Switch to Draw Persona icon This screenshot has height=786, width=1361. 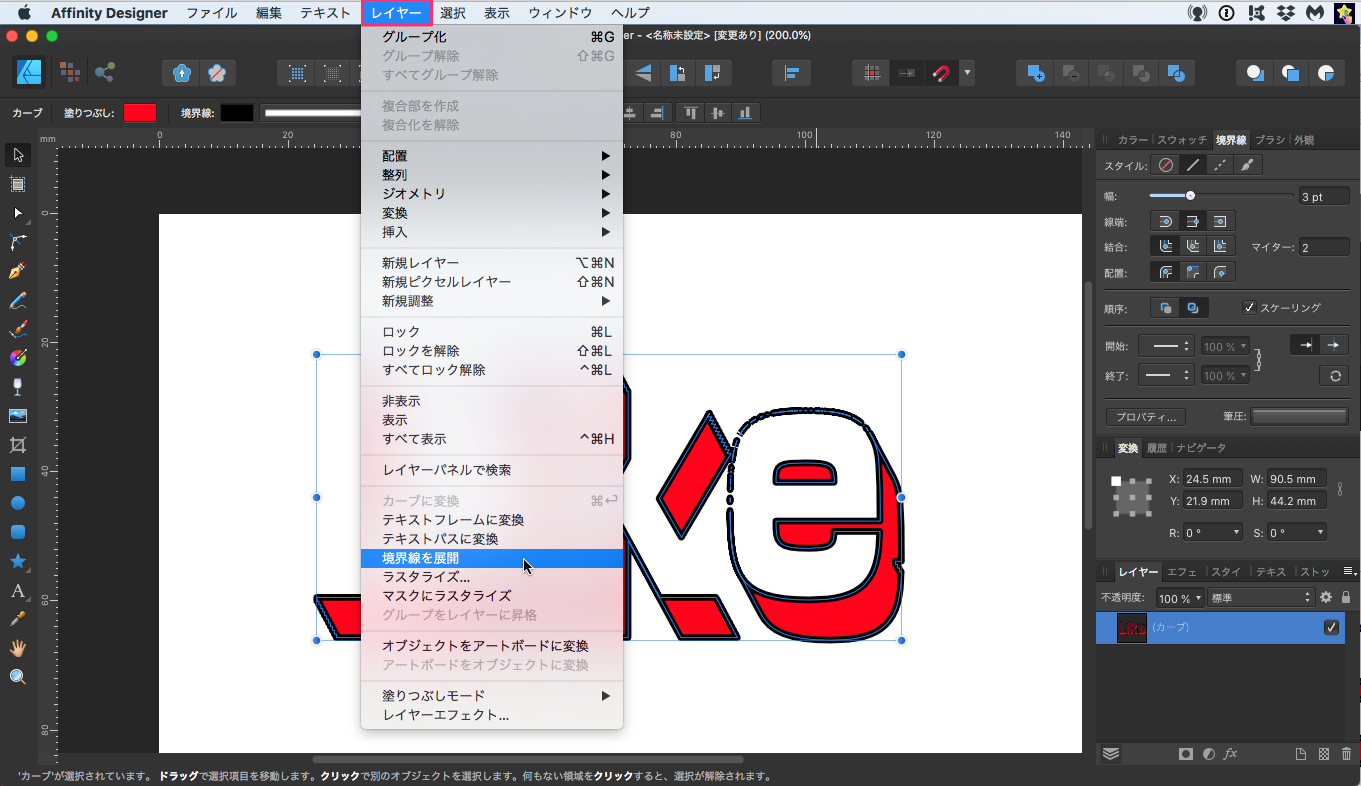[x=28, y=72]
